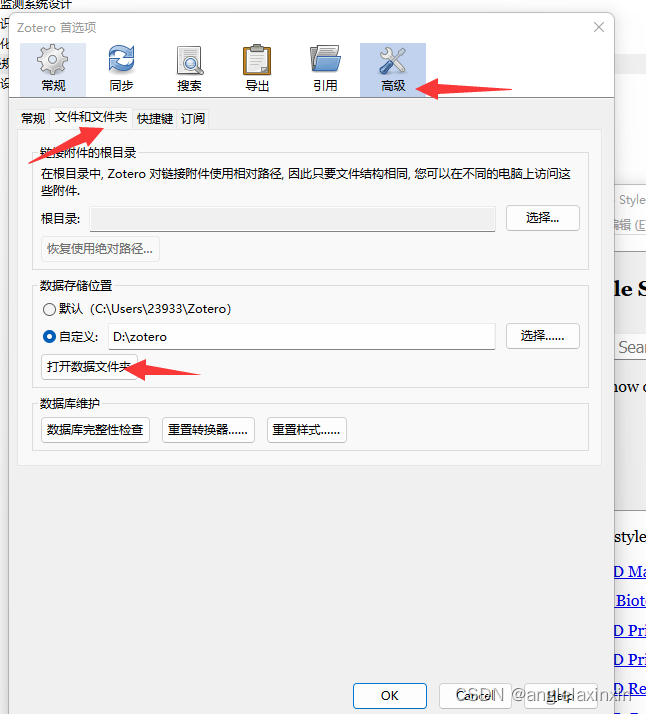Screen dimensions: 646x714
Task: Click 打开数据文件夹 button
Action: tap(89, 367)
